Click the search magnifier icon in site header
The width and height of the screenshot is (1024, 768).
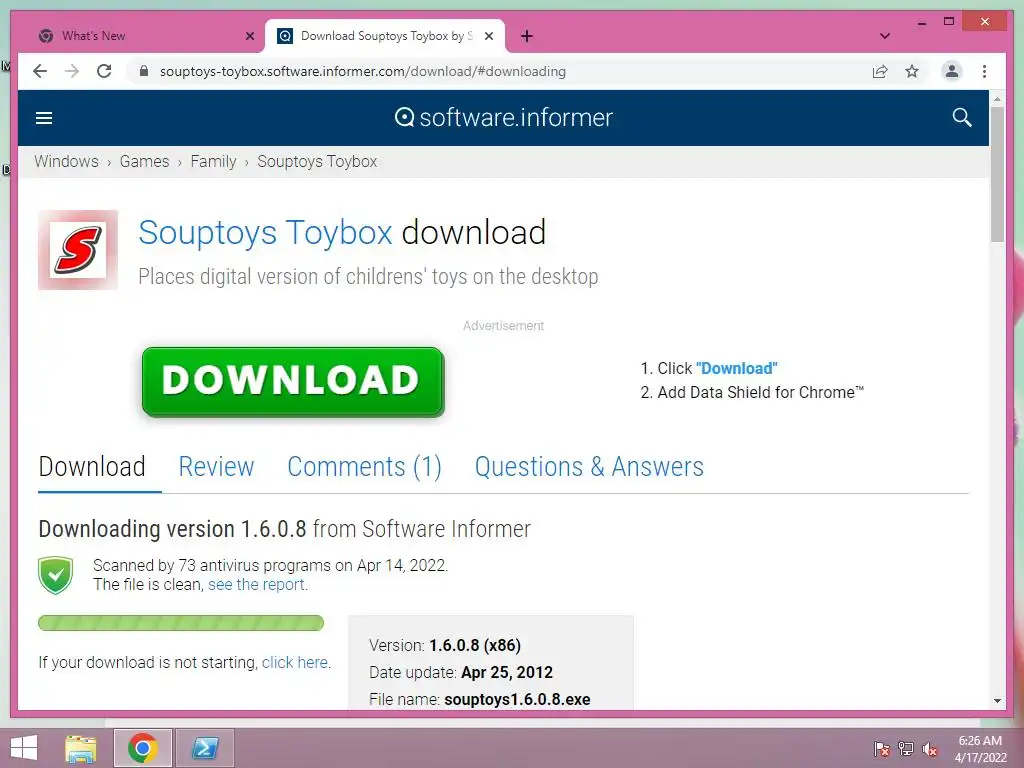(961, 118)
